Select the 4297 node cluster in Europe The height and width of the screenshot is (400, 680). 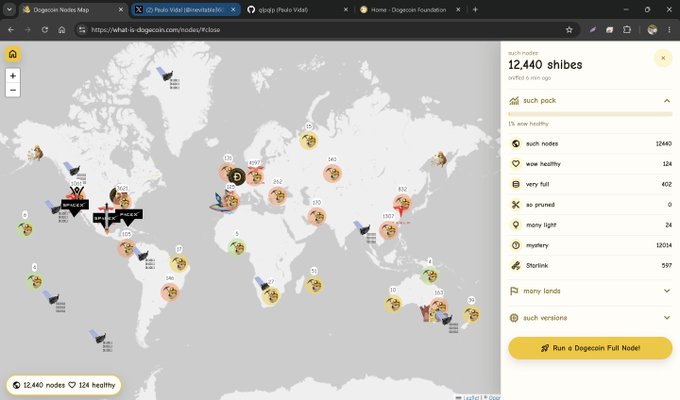[255, 175]
